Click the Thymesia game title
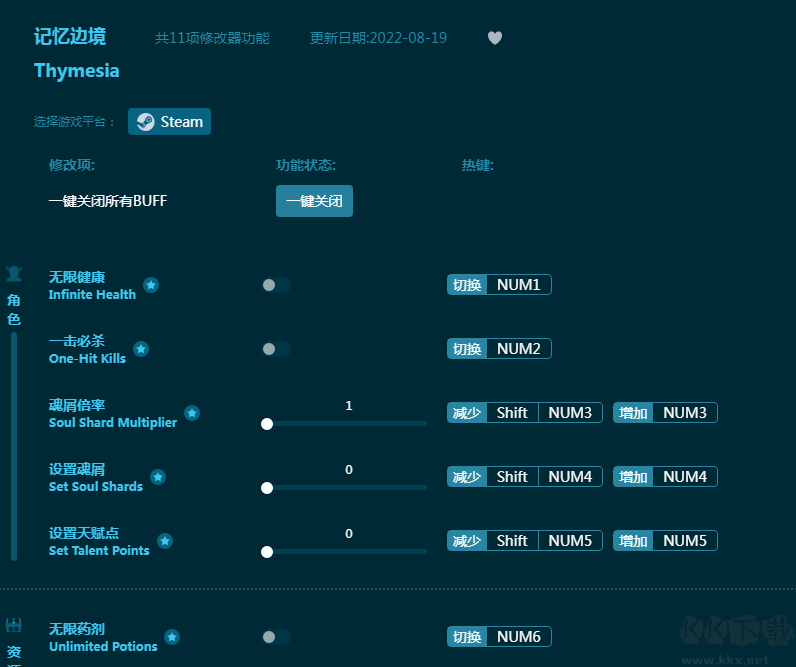 click(77, 71)
